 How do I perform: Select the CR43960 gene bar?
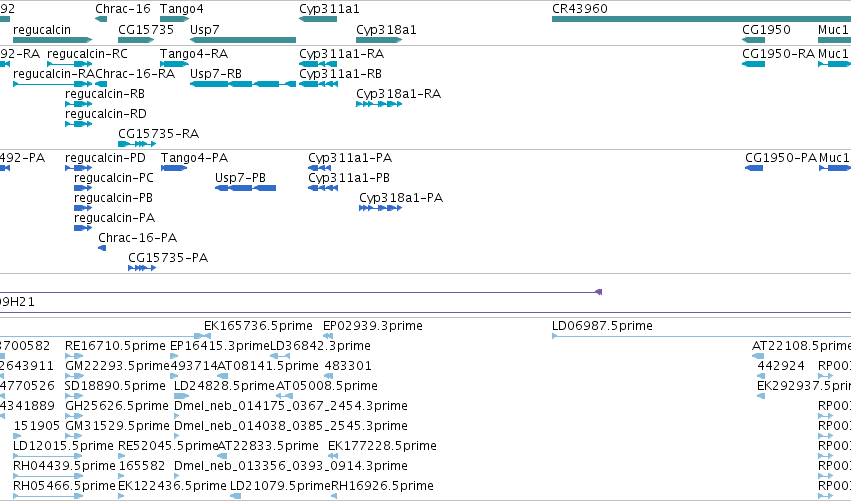[701, 19]
